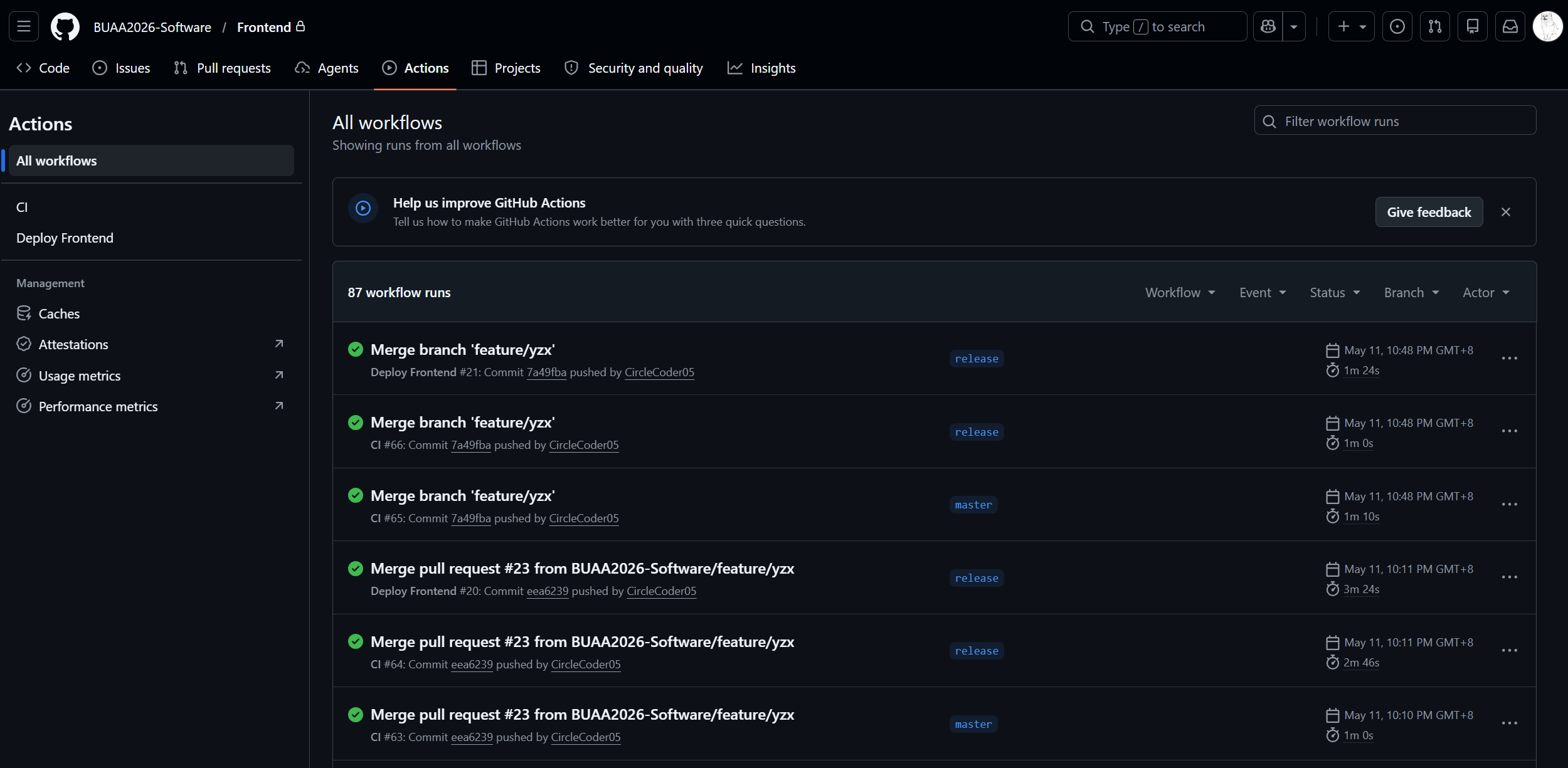The width and height of the screenshot is (1568, 768).
Task: Select the CI workflow in the sidebar
Action: [x=151, y=207]
